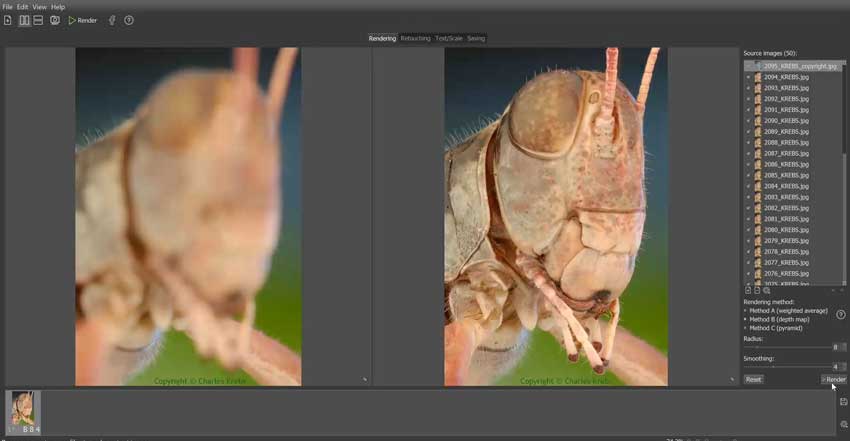Viewport: 850px width, 441px height.
Task: Select 2080_KREBS.jpg in source list
Action: (x=786, y=230)
